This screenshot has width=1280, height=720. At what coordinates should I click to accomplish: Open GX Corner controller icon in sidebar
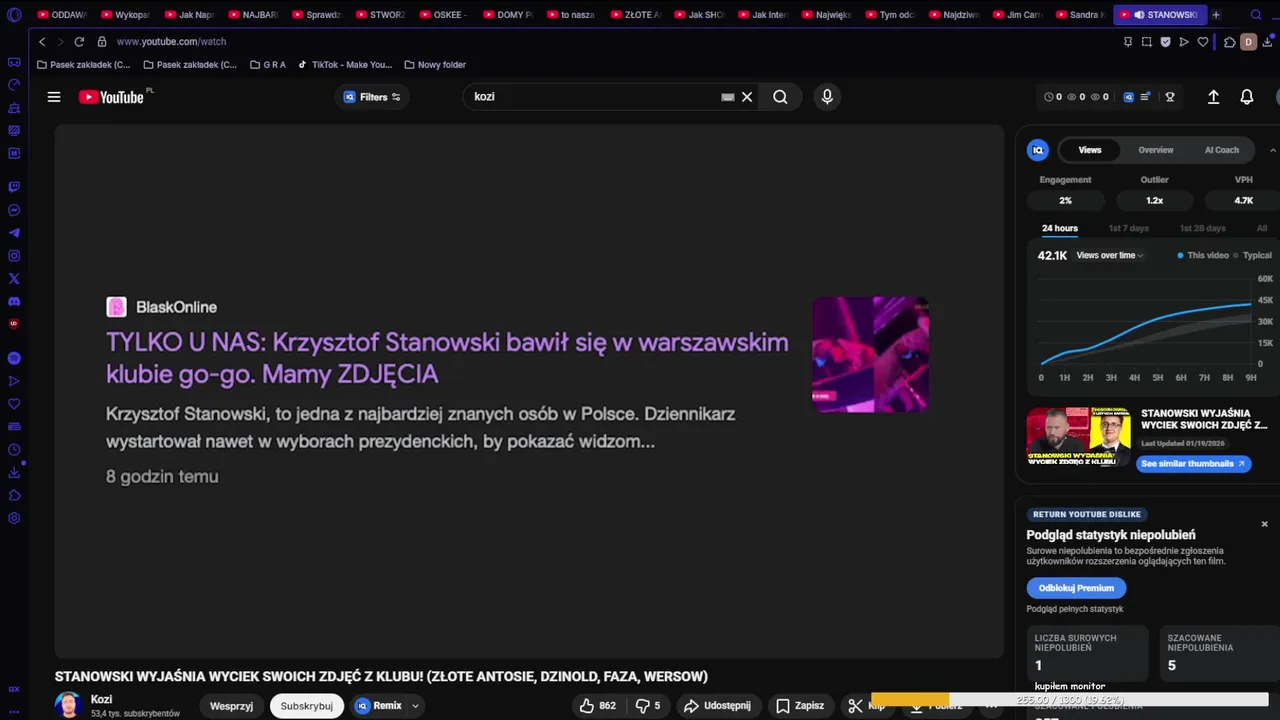pos(14,62)
